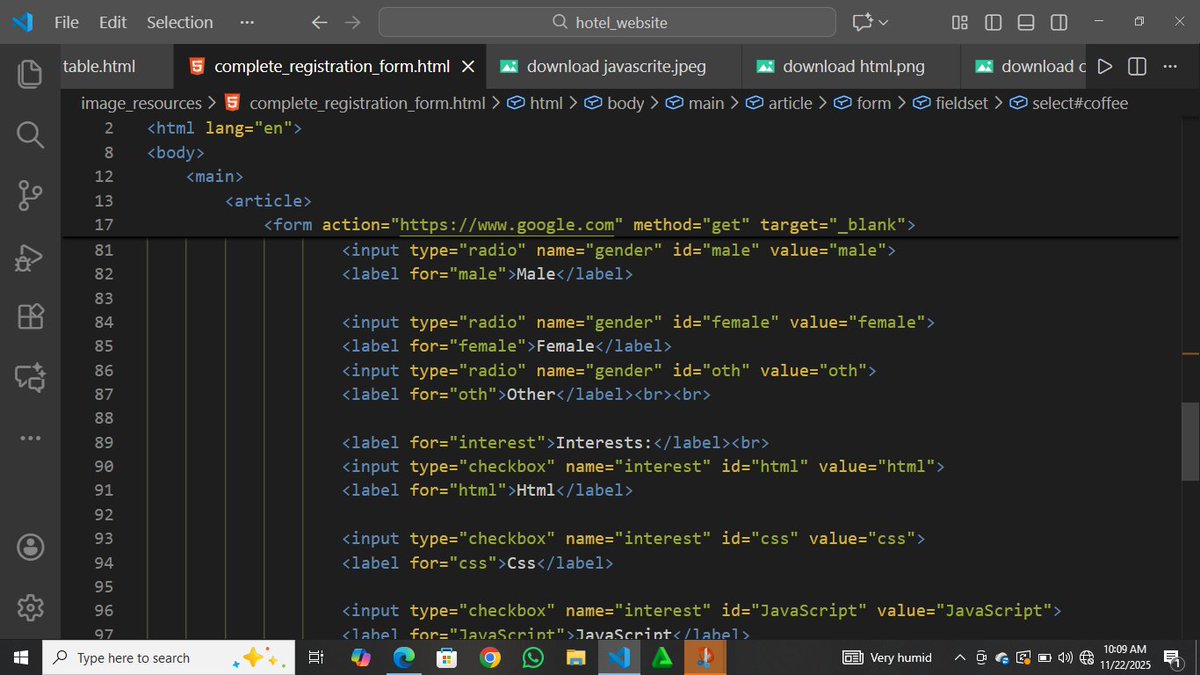Run the file with the play icon

[x=1104, y=67]
